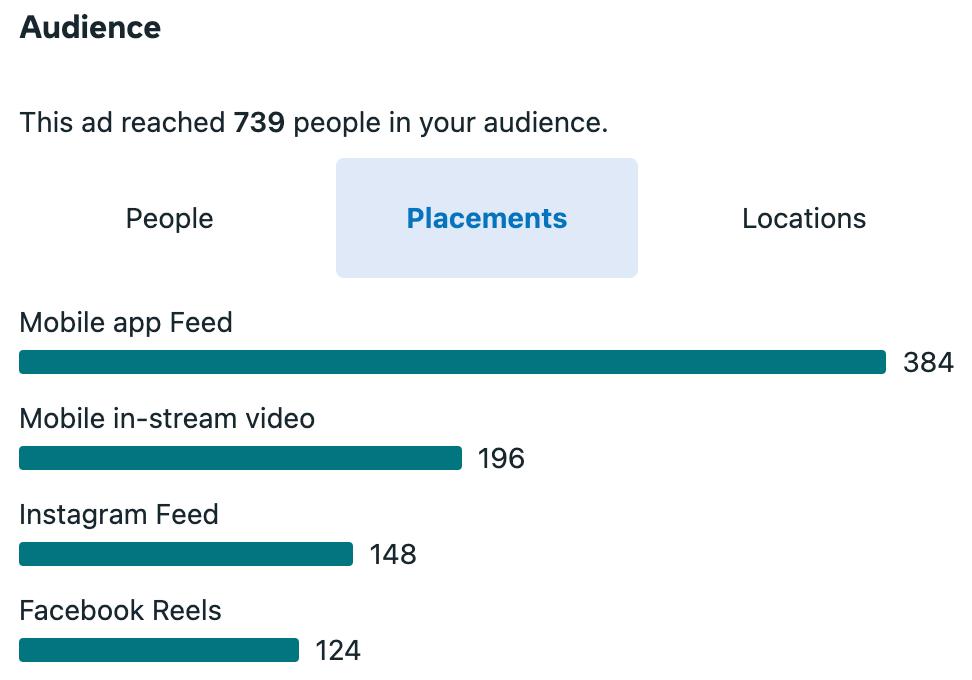Click the 196 in-stream video count
The image size is (972, 680).
pos(501,458)
